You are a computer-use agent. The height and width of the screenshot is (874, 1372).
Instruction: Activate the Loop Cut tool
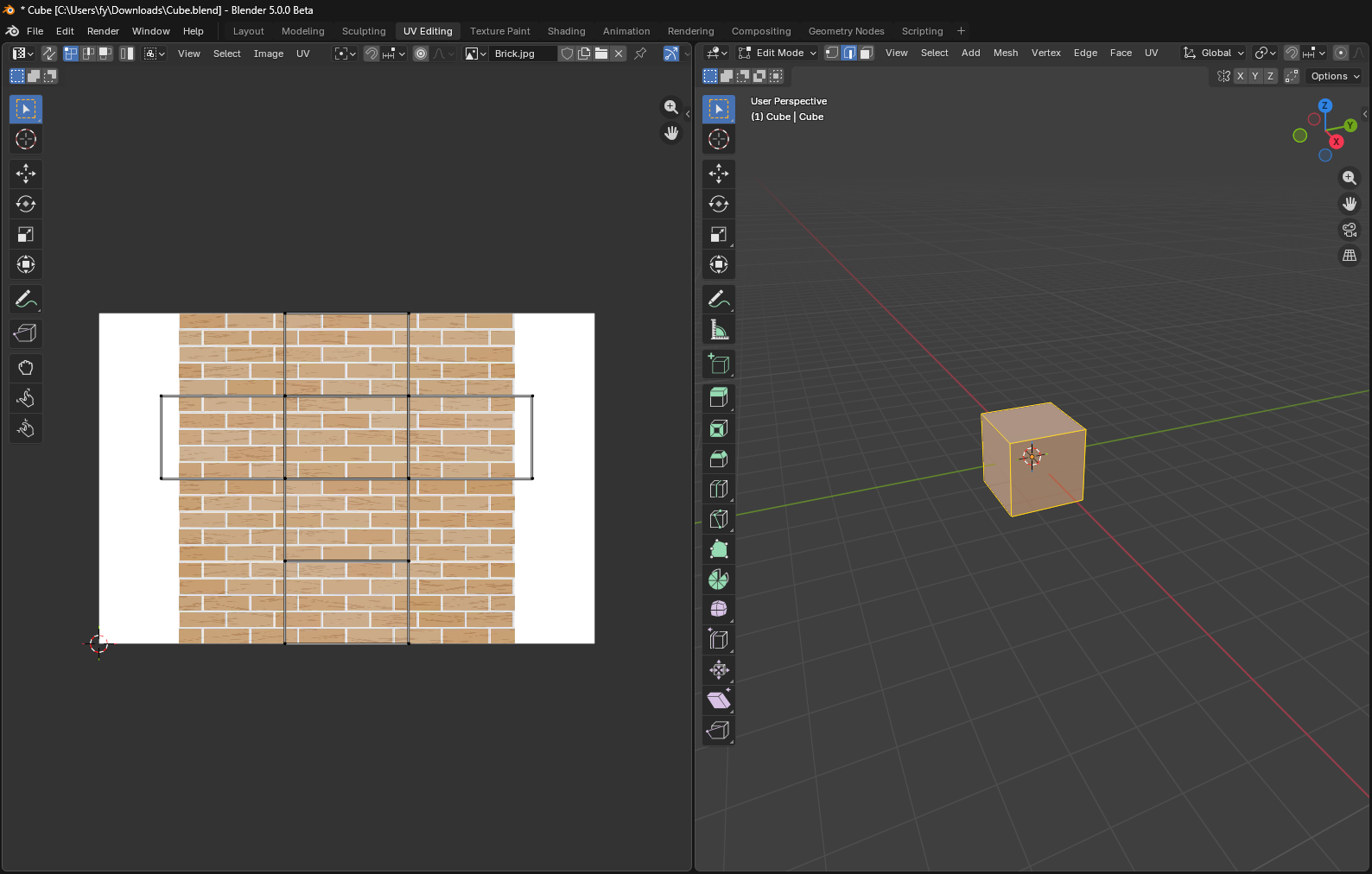point(718,489)
